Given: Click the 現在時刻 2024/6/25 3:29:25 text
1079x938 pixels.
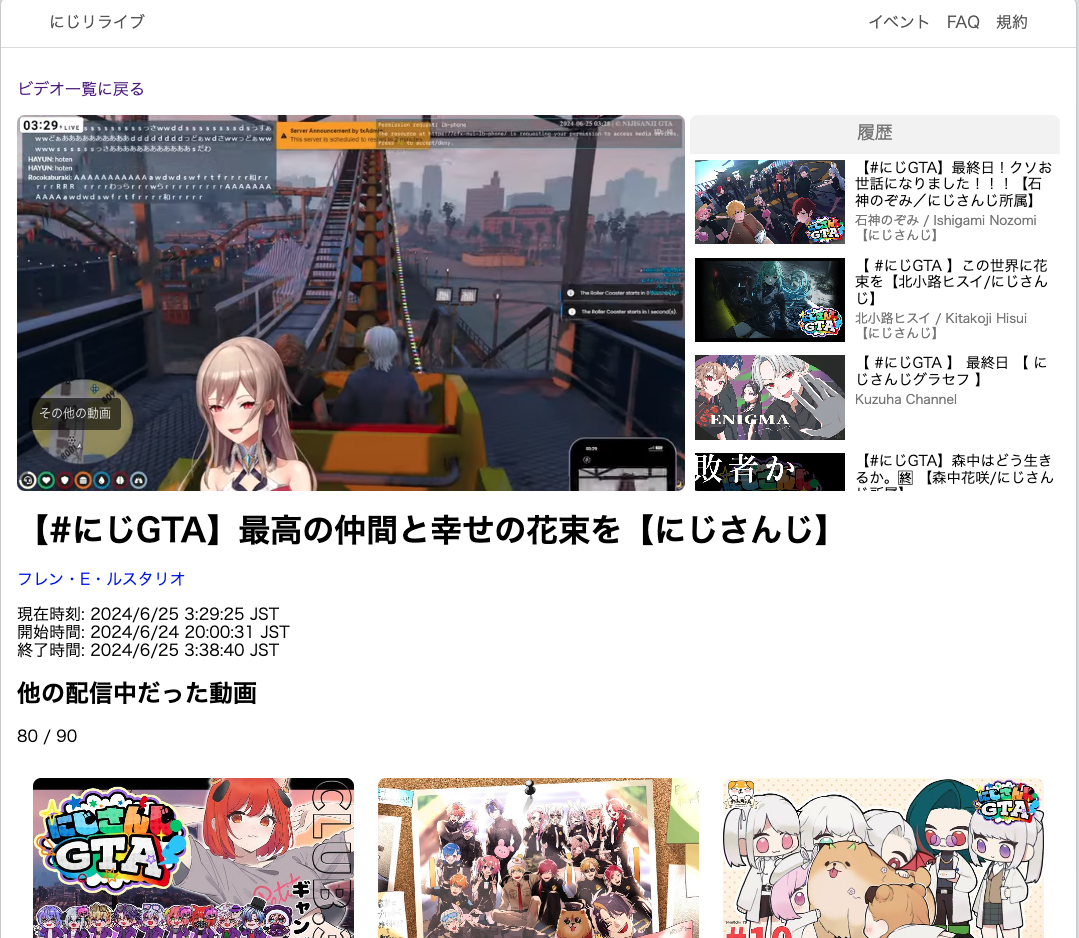Looking at the screenshot, I should 148,614.
